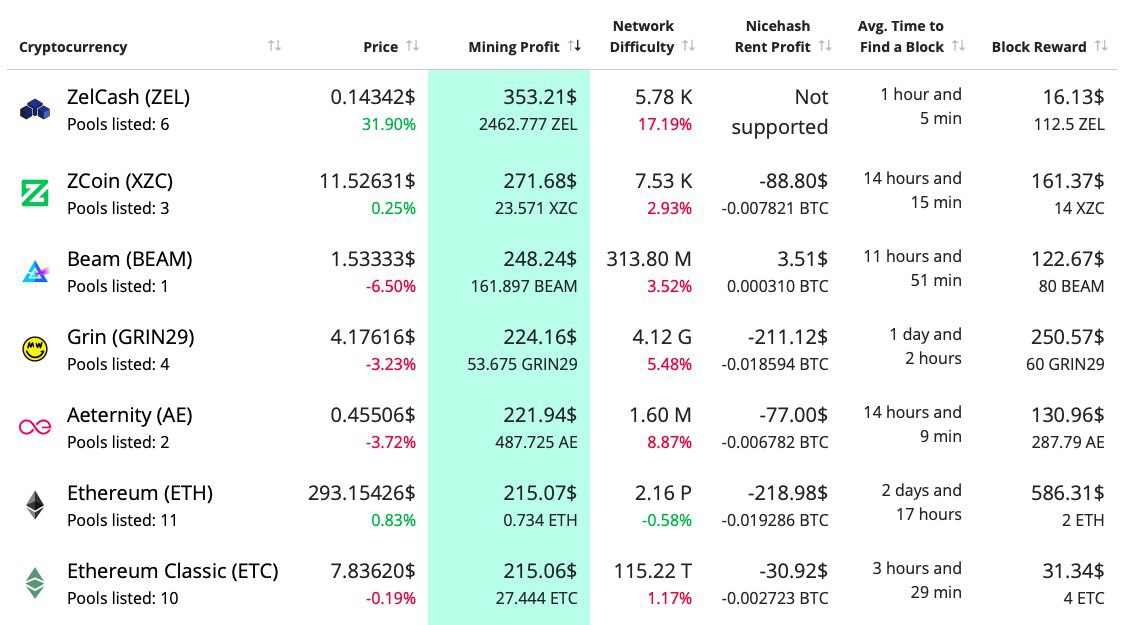Click Beam's 248.24$ mining profit cell
Screen dimensions: 1128x625
tap(540, 259)
